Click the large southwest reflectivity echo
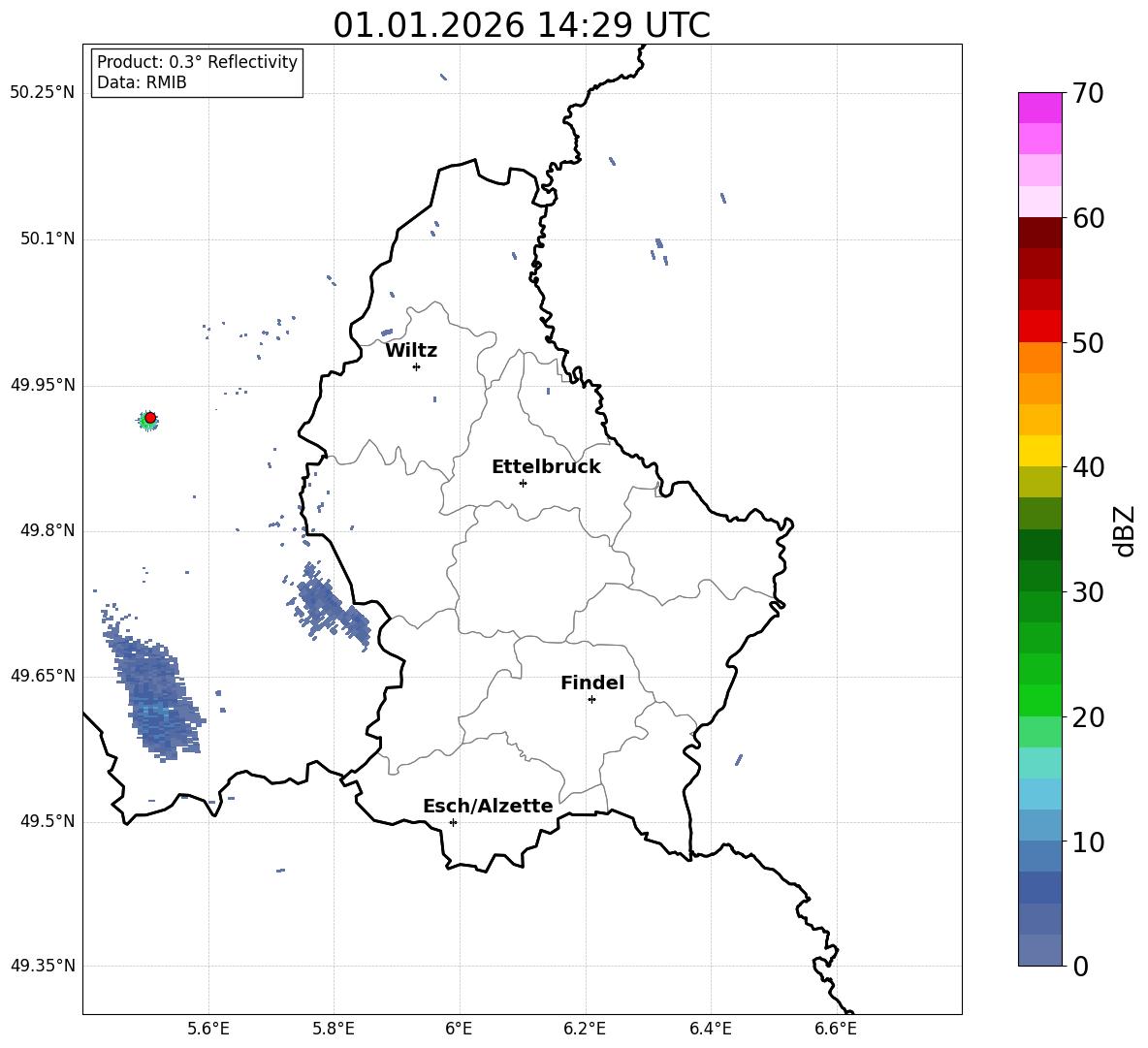This screenshot has height=1048, width=1148. [154, 688]
